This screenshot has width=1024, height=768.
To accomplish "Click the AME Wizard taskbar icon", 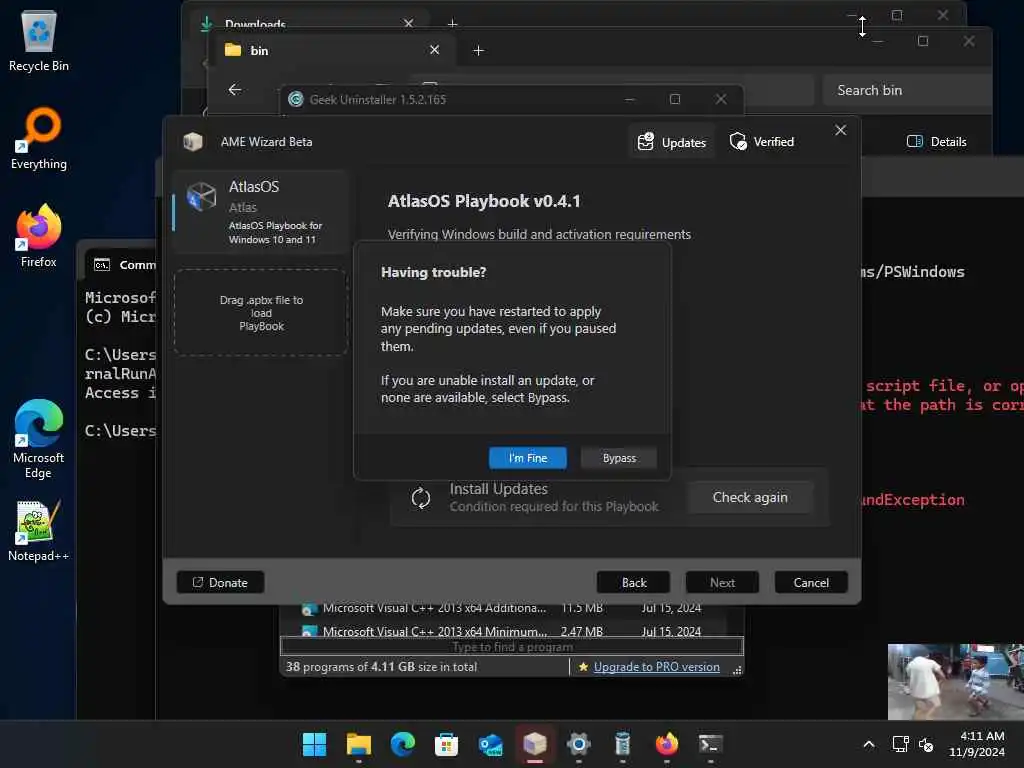I will [534, 744].
